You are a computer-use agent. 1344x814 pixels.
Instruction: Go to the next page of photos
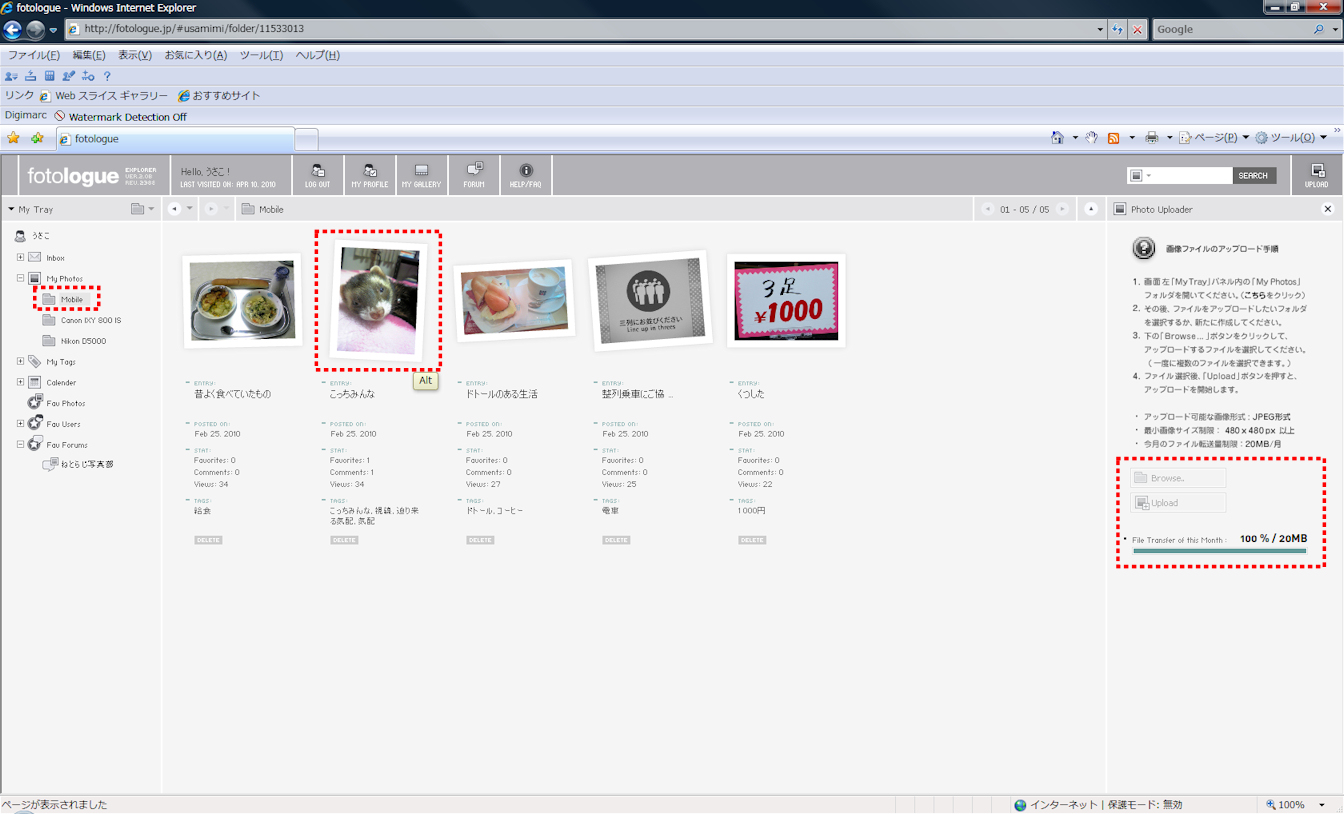[x=1062, y=209]
